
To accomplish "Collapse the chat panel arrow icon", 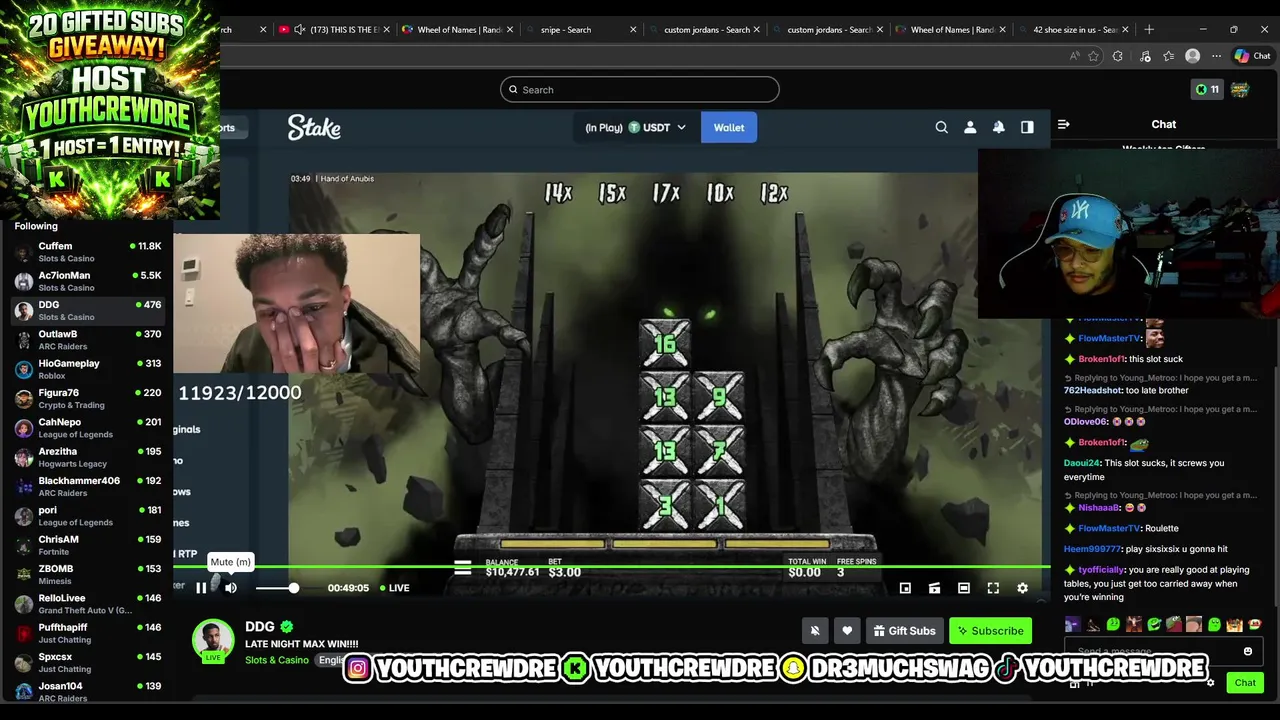I will point(1064,125).
